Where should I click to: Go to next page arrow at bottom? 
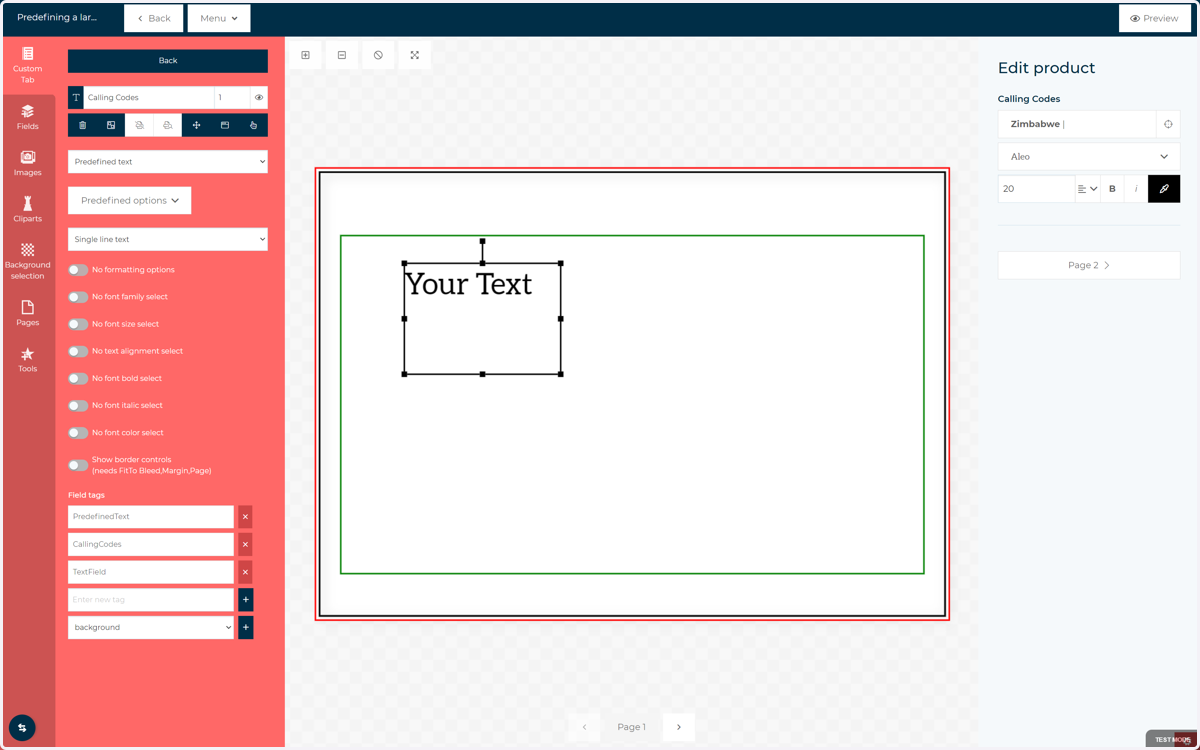pyautogui.click(x=678, y=727)
